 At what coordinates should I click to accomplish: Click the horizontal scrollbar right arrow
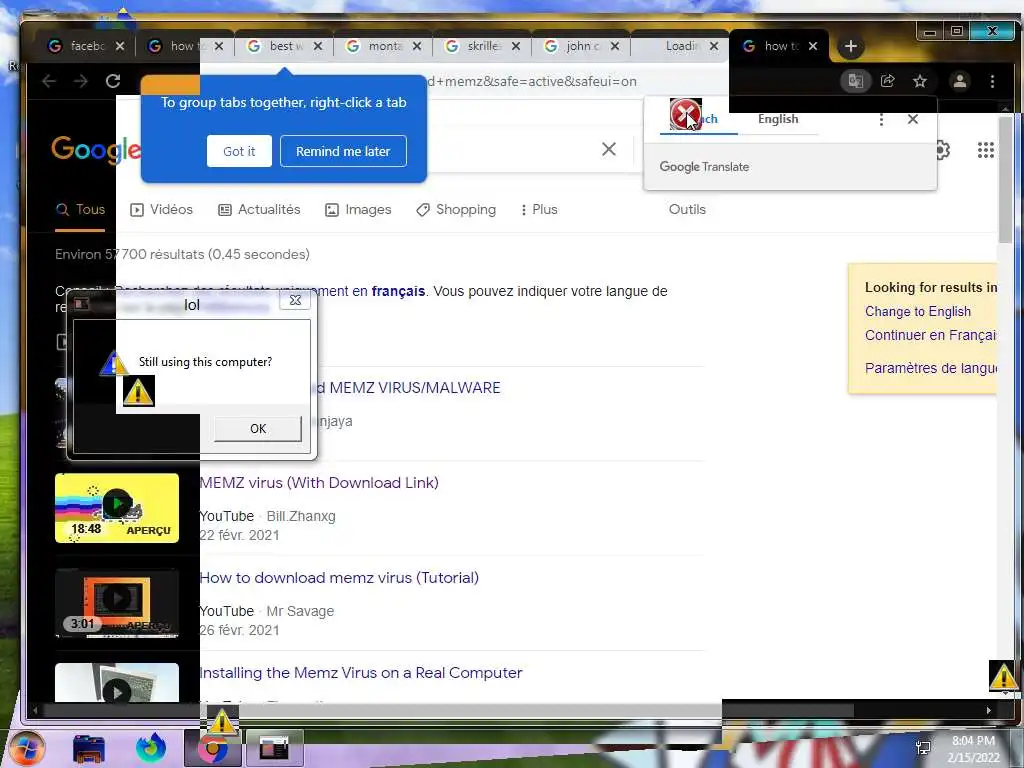[989, 710]
